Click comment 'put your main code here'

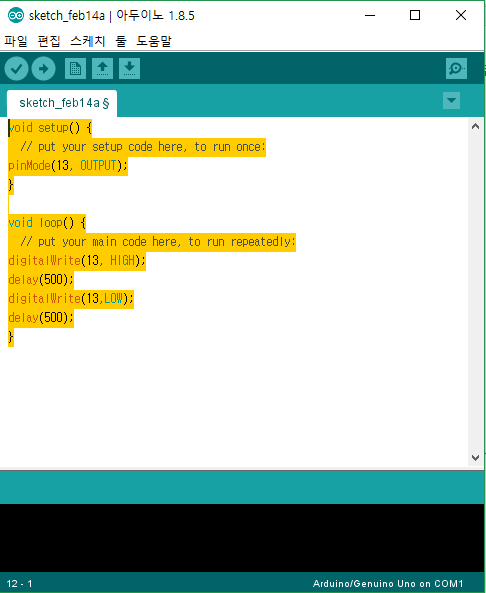(x=108, y=242)
